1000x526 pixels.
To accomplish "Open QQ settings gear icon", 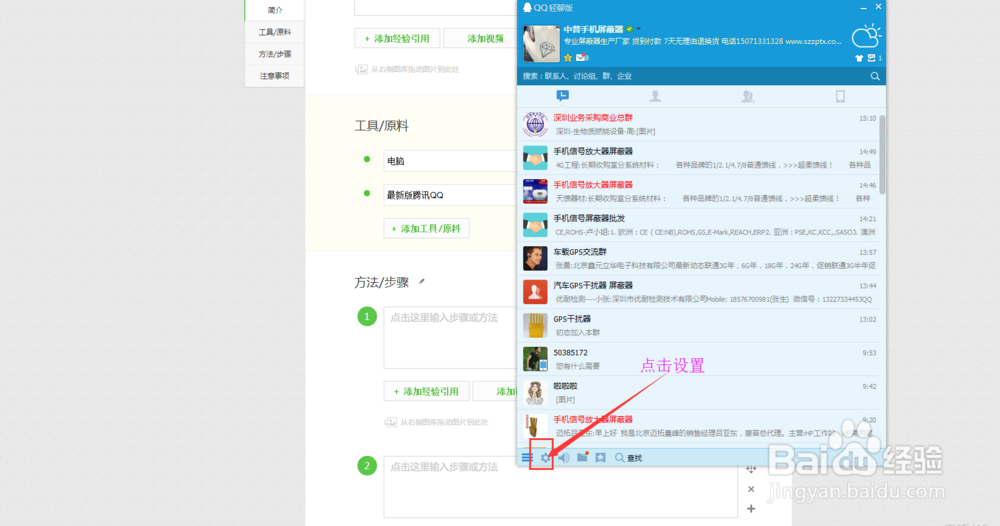I will pyautogui.click(x=545, y=458).
